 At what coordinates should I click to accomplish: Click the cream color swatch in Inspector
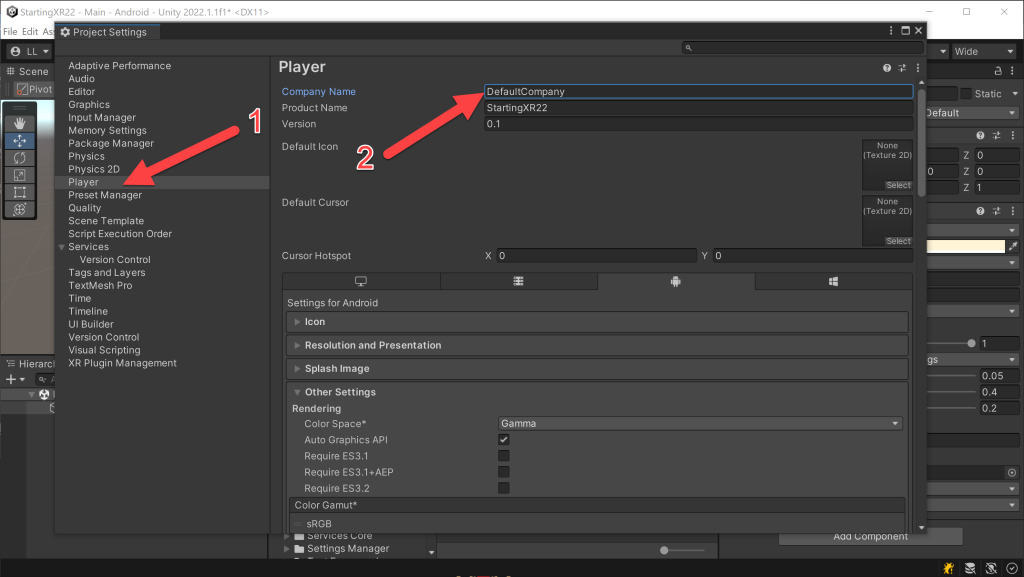[x=965, y=246]
